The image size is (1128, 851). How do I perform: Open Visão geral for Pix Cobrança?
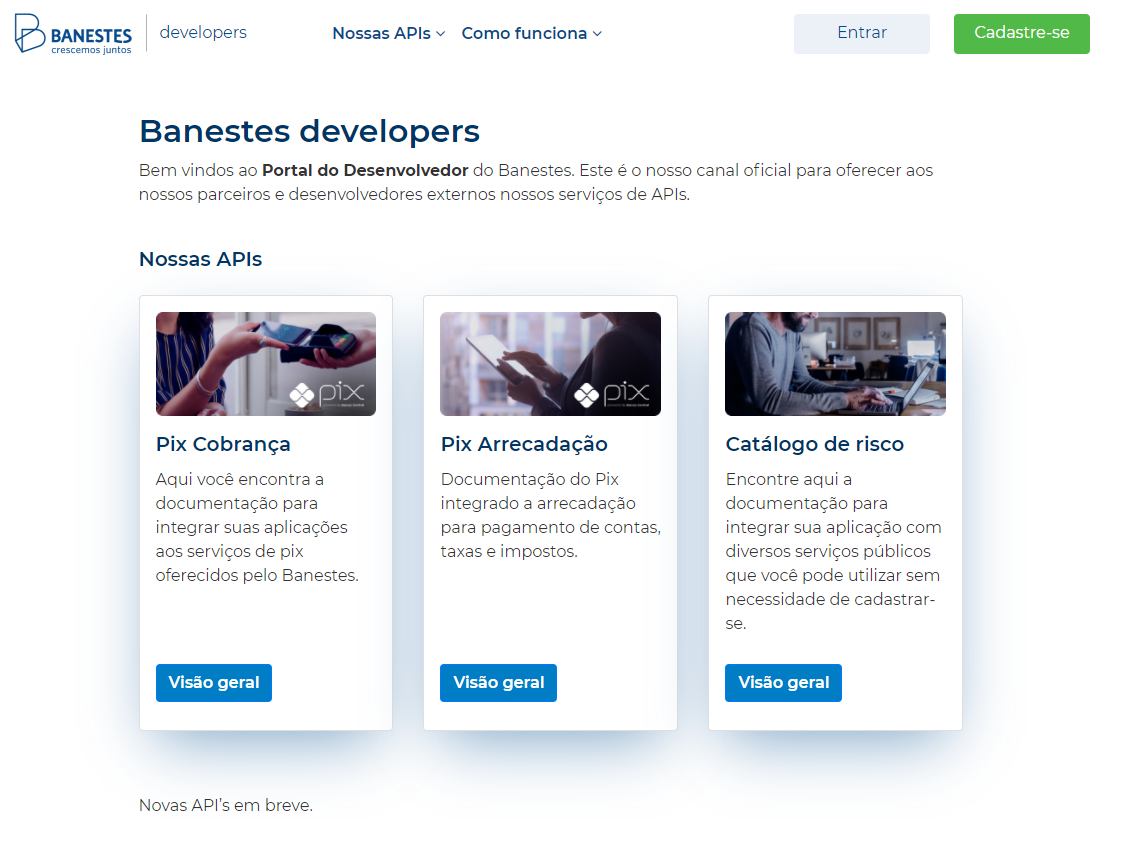(x=214, y=683)
